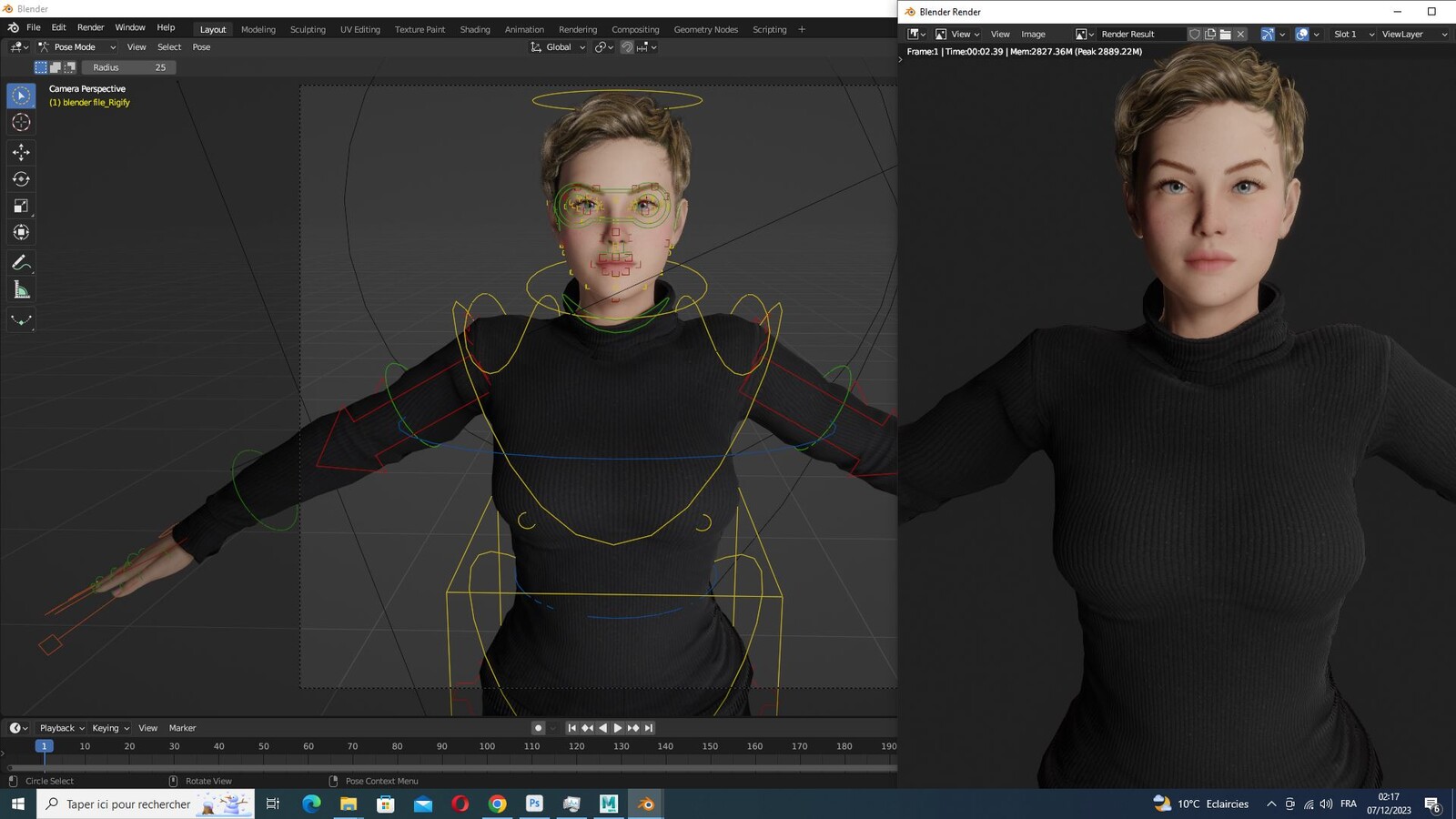The height and width of the screenshot is (819, 1456).
Task: Set selection mode to subtract selection
Action: pos(70,67)
